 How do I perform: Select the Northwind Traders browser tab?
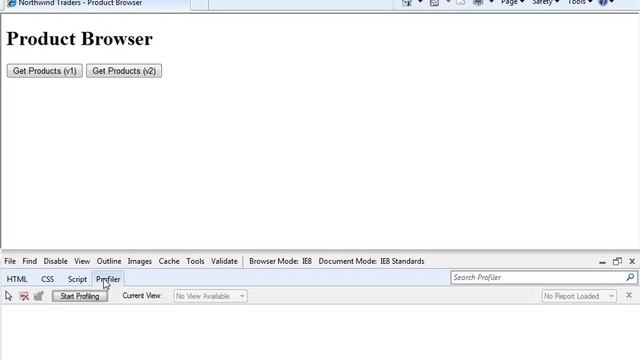pos(96,3)
